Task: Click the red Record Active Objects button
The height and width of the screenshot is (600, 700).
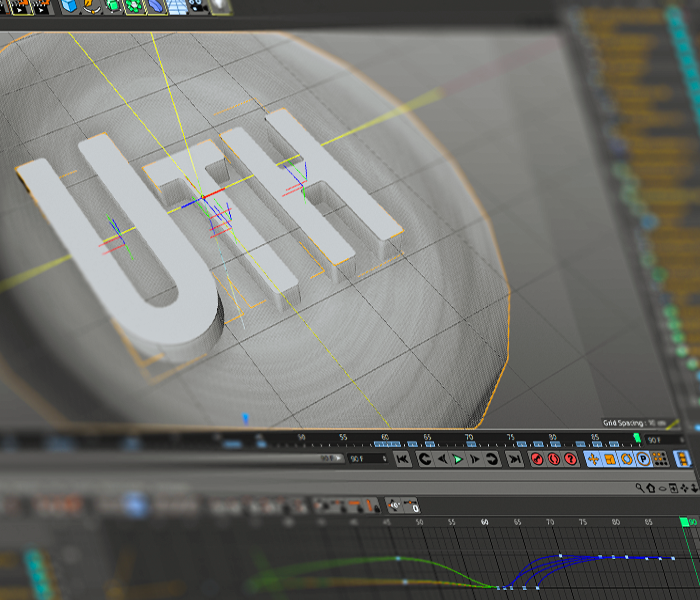Action: [538, 459]
